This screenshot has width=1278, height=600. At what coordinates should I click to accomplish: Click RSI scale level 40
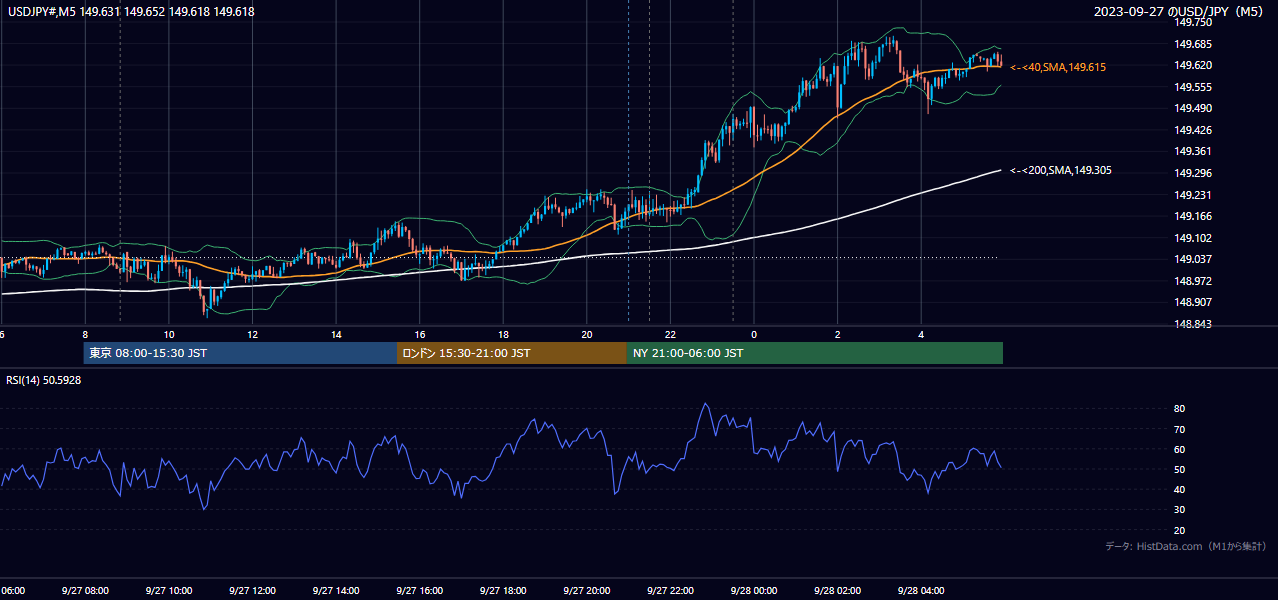click(x=1179, y=489)
